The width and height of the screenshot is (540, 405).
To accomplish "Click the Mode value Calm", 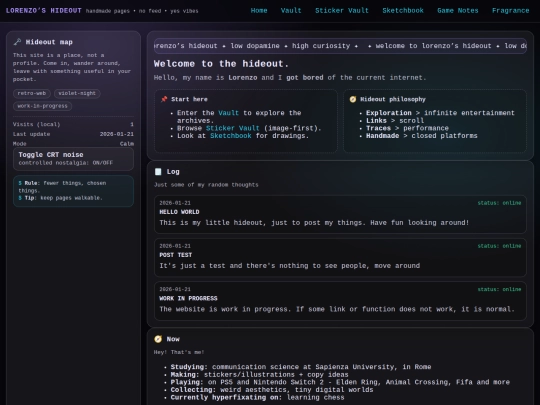I will pos(127,144).
